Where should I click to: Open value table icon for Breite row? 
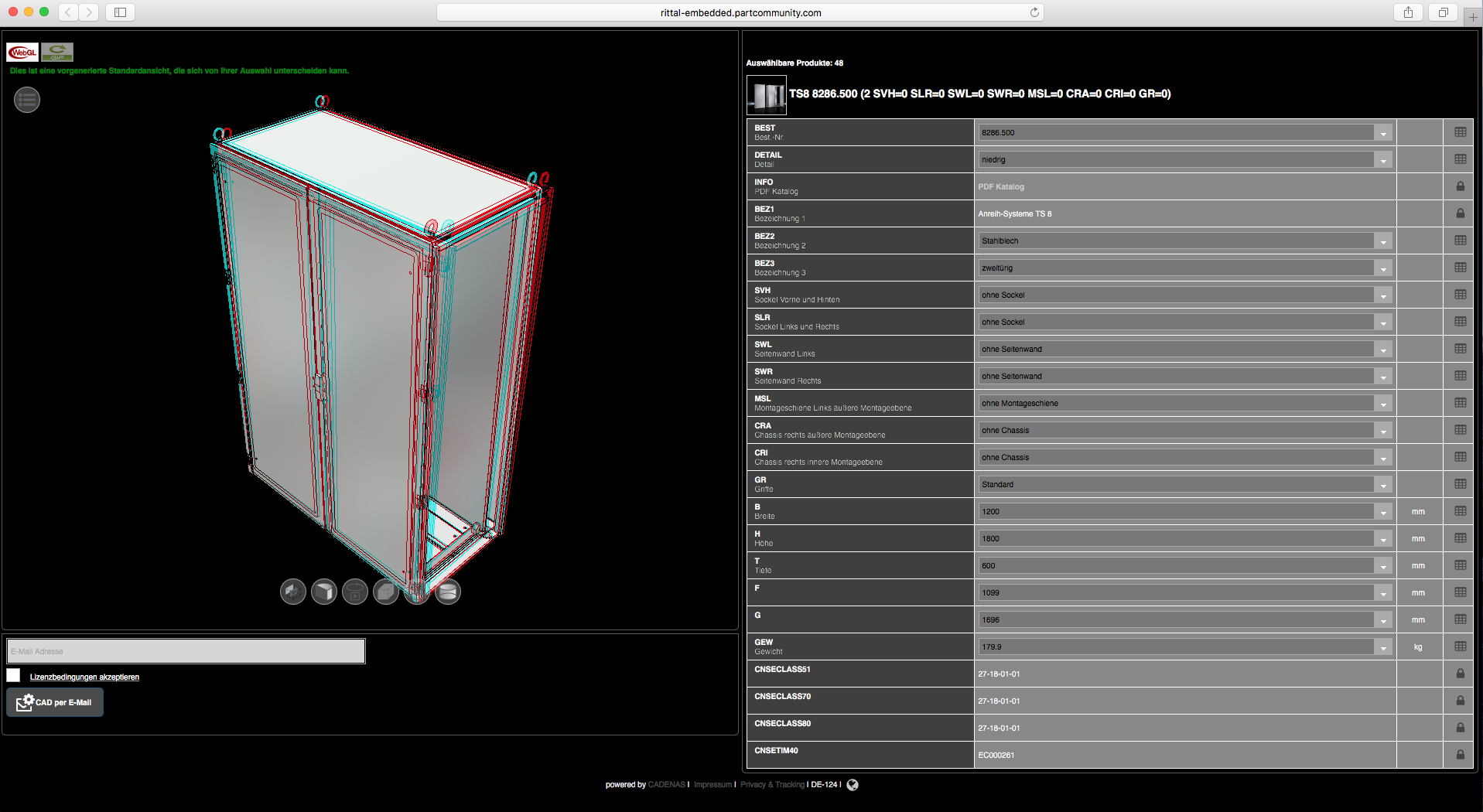click(x=1460, y=511)
